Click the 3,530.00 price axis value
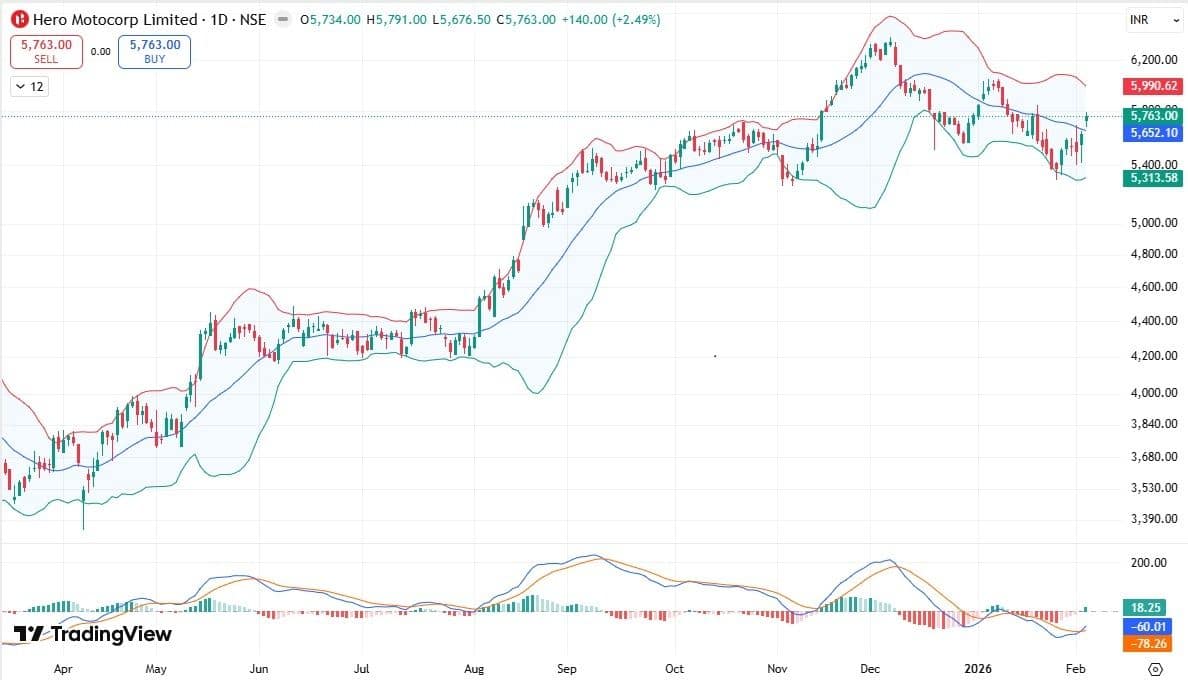Viewport: 1188px width, 689px height. pyautogui.click(x=1154, y=487)
